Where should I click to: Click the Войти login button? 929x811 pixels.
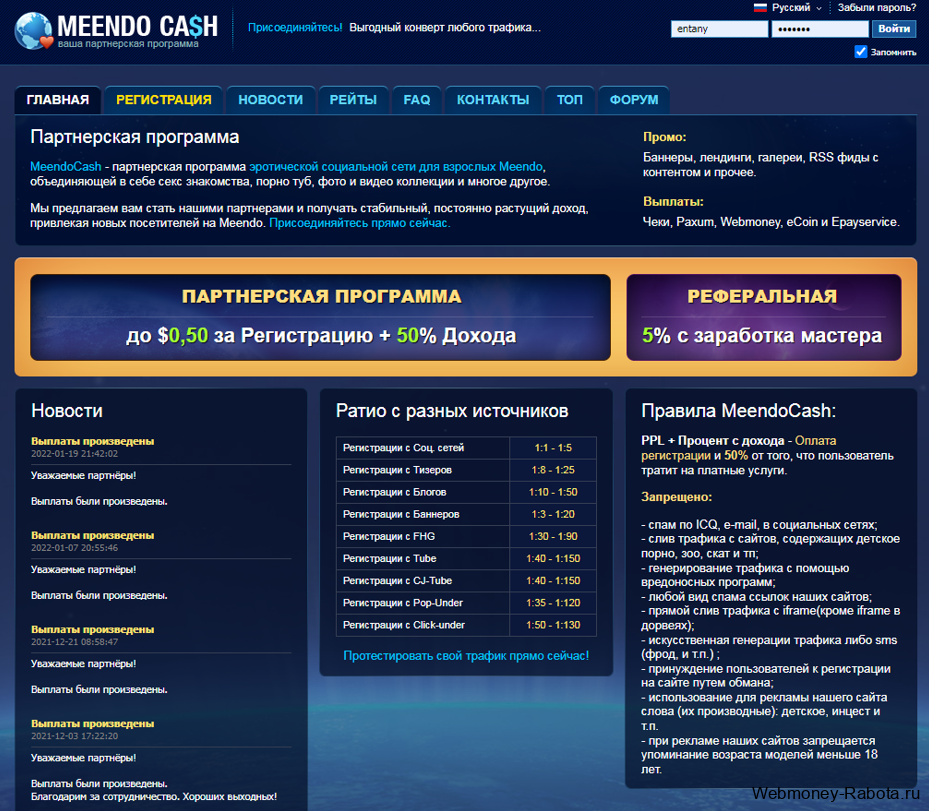(x=893, y=28)
